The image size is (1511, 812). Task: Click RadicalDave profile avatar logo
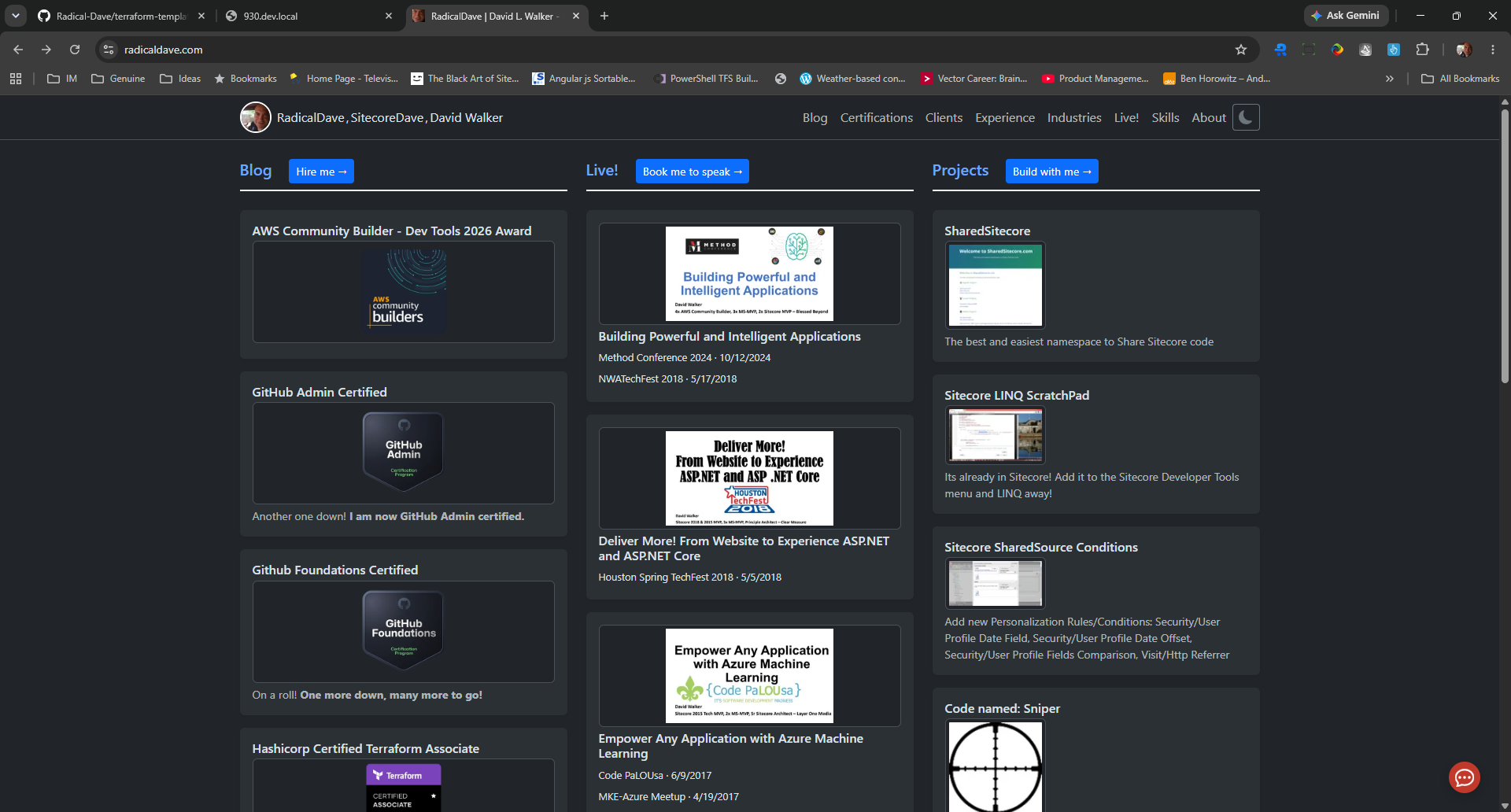pos(255,117)
